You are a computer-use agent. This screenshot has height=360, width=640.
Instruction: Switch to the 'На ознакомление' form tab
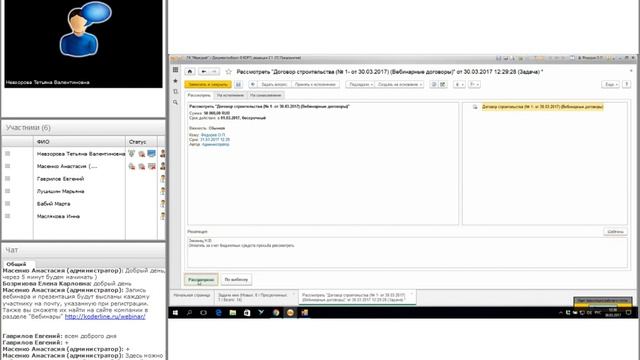click(266, 95)
